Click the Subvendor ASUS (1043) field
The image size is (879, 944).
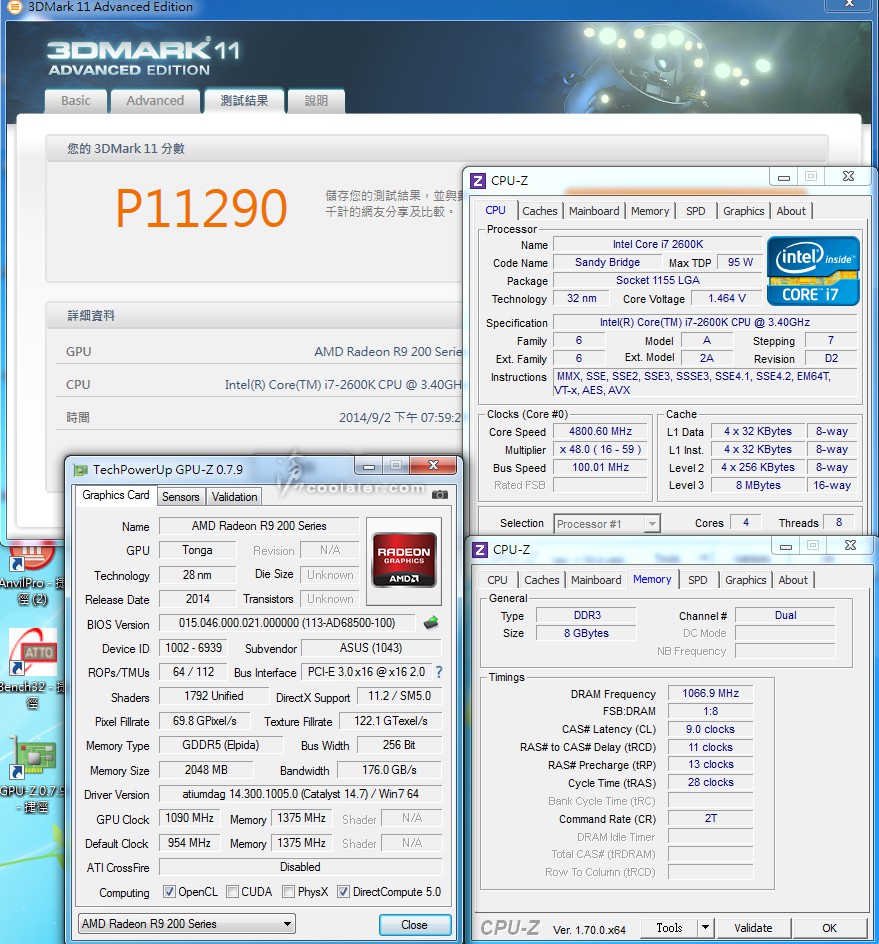[x=371, y=648]
